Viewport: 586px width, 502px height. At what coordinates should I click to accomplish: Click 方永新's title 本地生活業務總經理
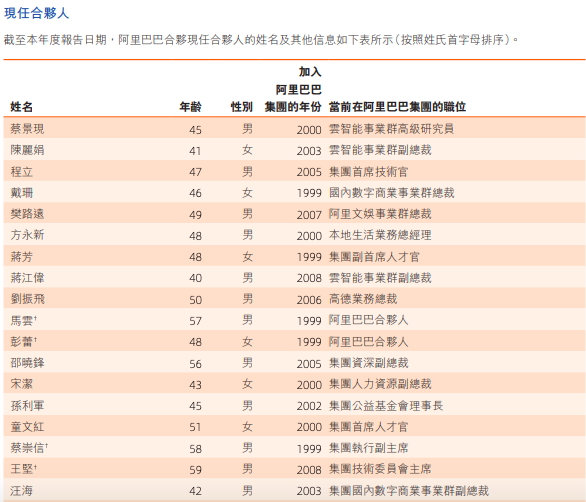tap(380, 235)
